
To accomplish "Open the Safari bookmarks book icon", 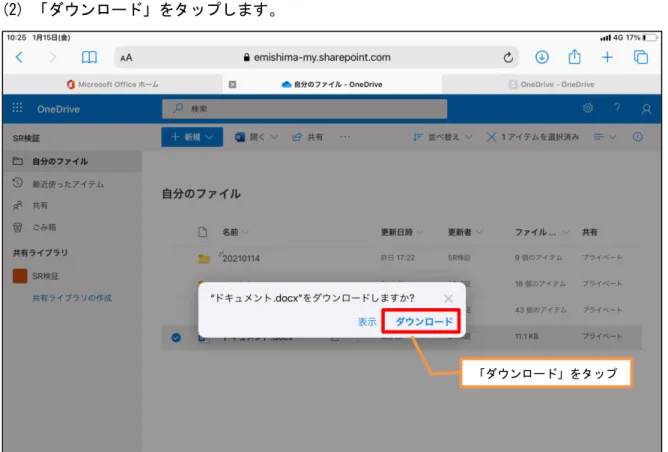I will 89,57.
